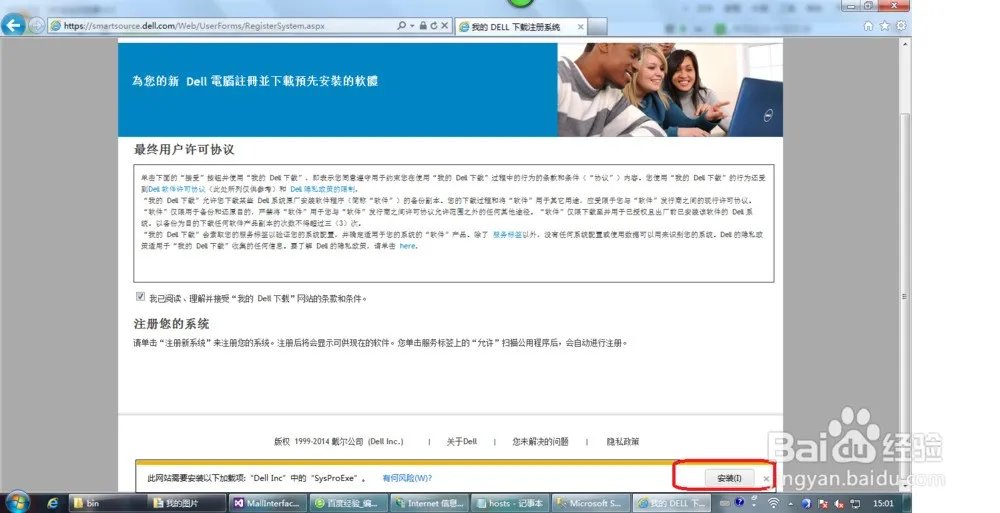Click the 版权 1999-2014 戴尔公司 footer text

[x=338, y=442]
